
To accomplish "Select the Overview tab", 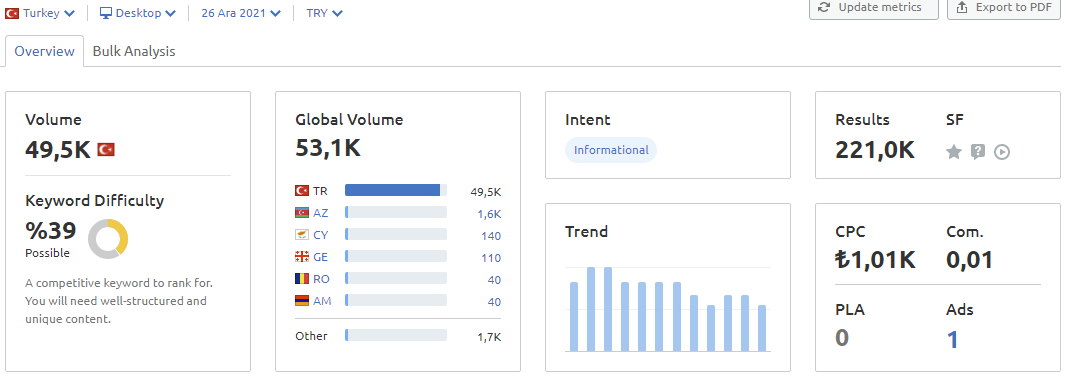I will pyautogui.click(x=44, y=51).
